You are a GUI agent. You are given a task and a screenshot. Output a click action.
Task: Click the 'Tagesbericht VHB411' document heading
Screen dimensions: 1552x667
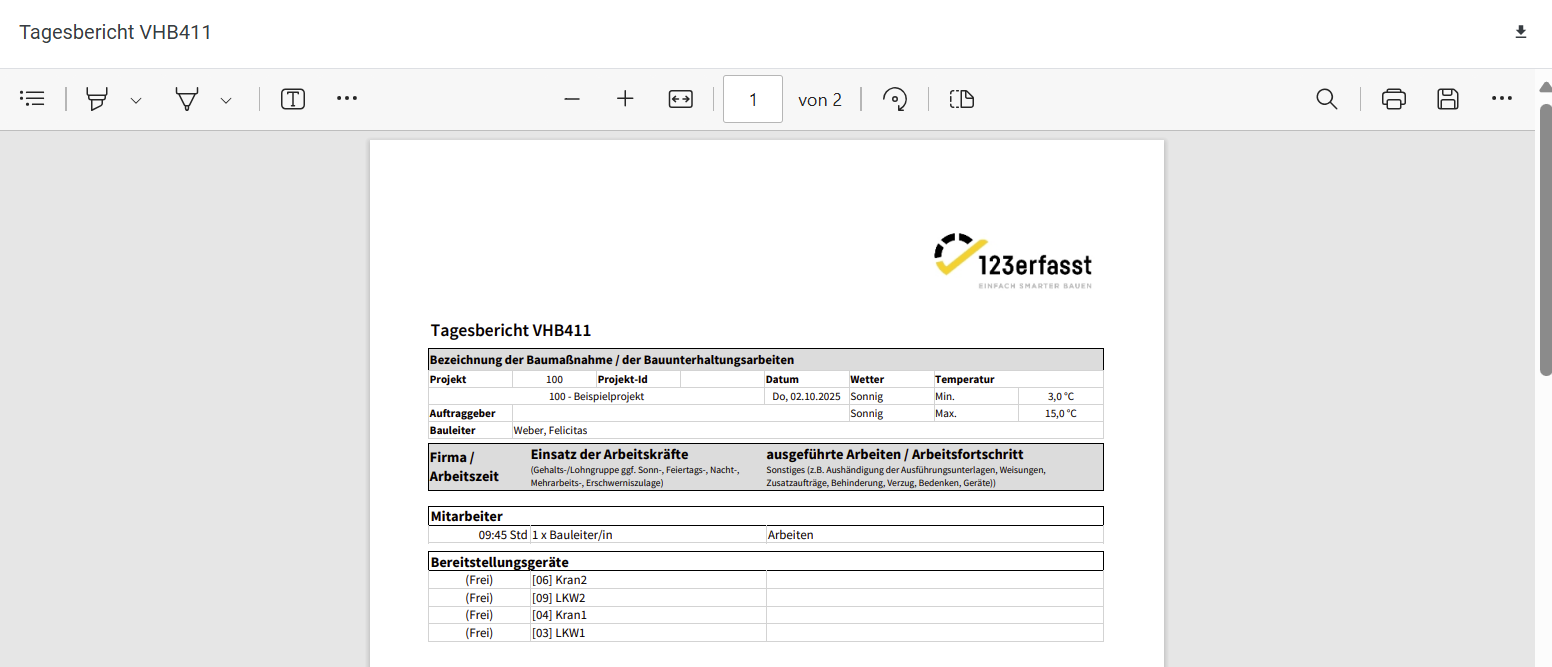[x=511, y=330]
